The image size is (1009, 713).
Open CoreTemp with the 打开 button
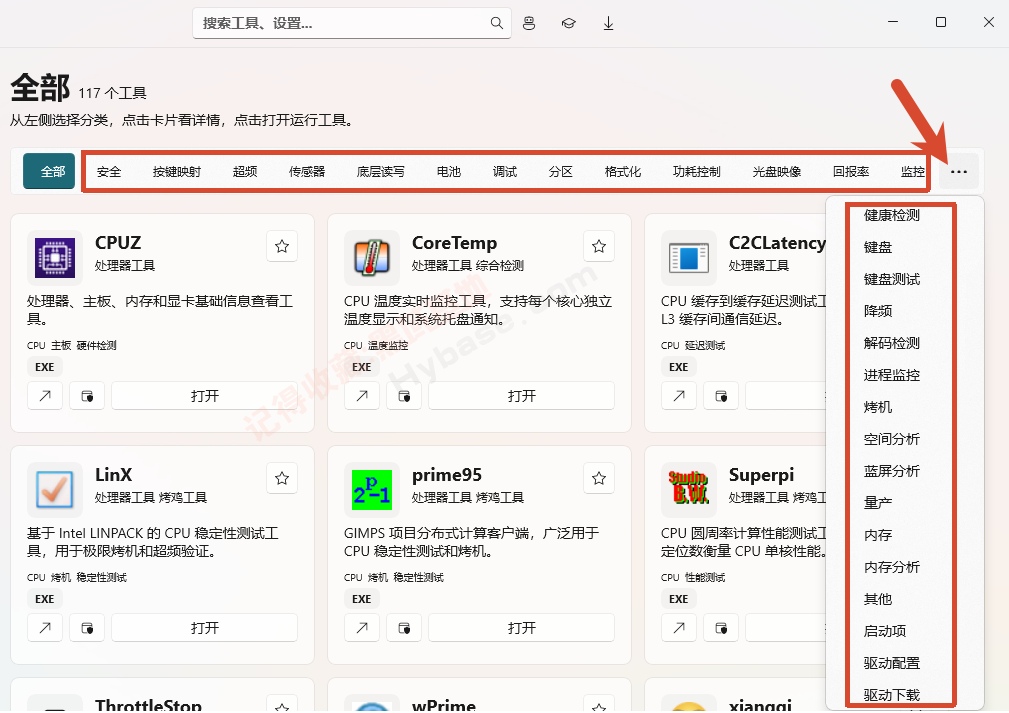[x=522, y=396]
